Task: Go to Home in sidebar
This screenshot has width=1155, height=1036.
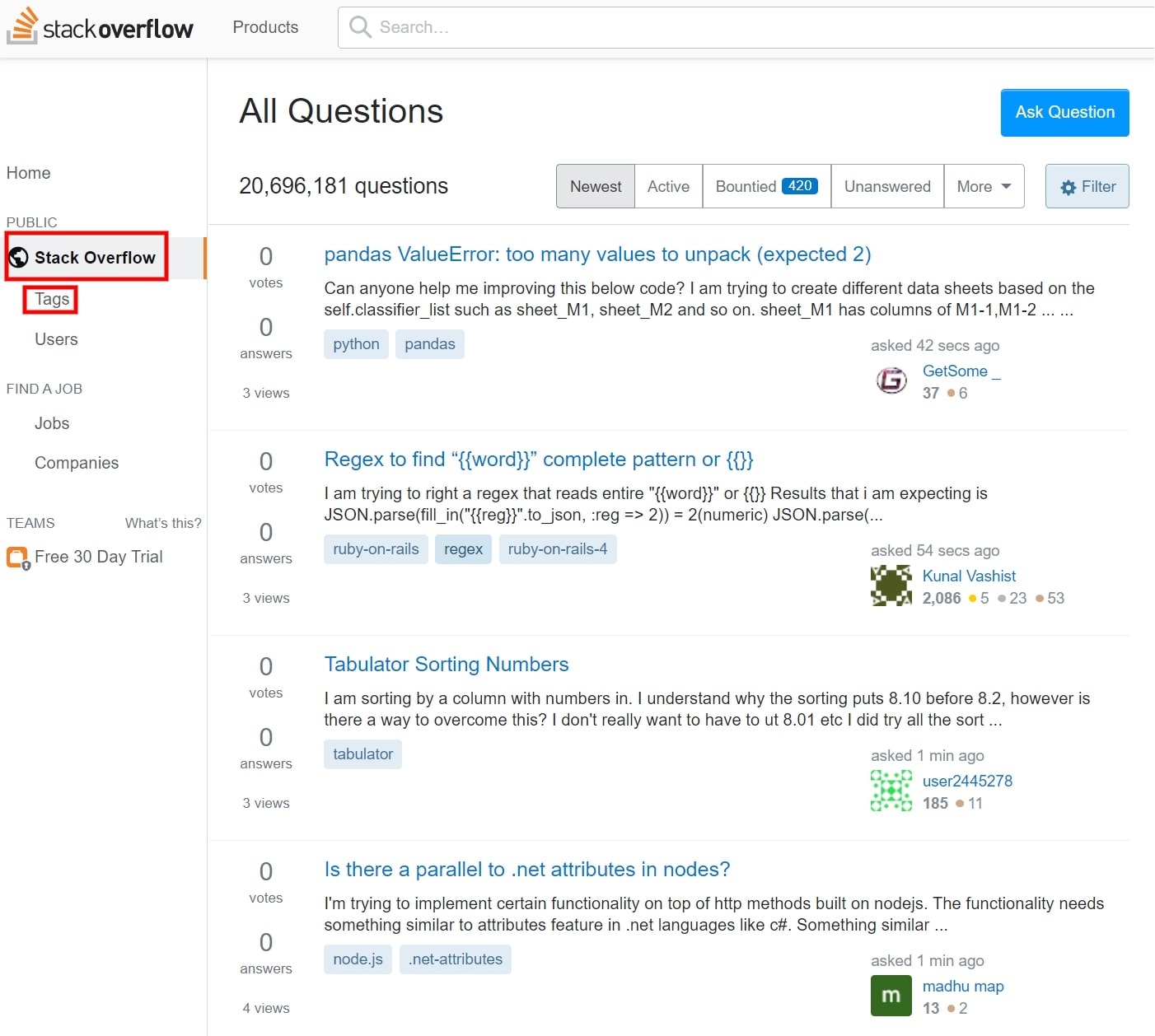Action: [x=29, y=173]
